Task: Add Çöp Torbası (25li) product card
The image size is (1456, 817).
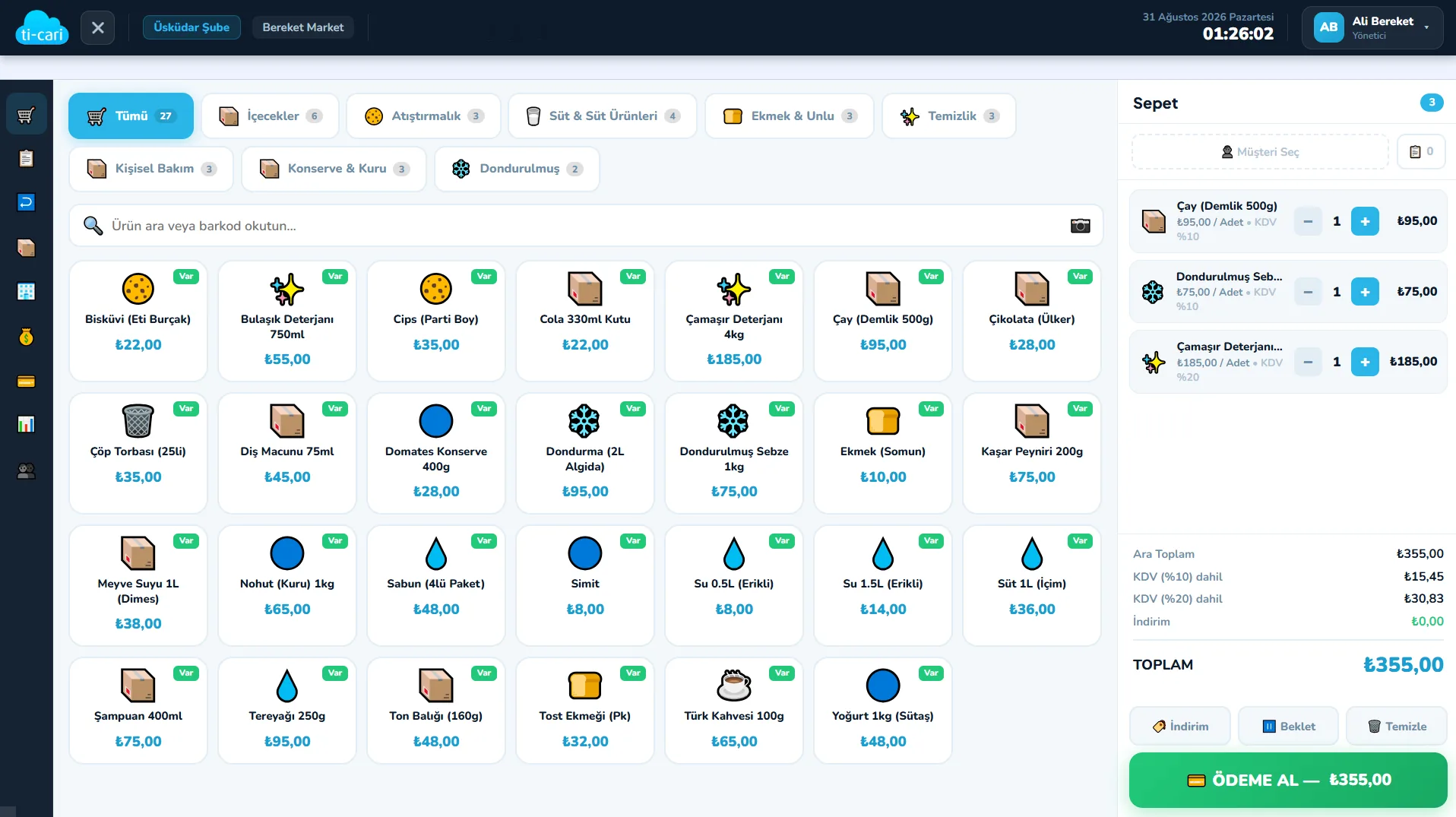Action: (x=138, y=453)
